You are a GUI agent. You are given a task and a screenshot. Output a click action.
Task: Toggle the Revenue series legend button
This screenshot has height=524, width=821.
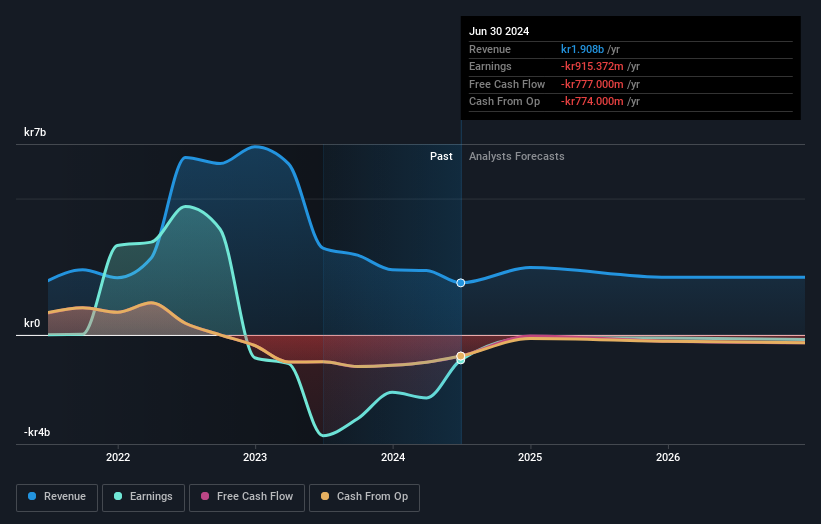(57, 497)
